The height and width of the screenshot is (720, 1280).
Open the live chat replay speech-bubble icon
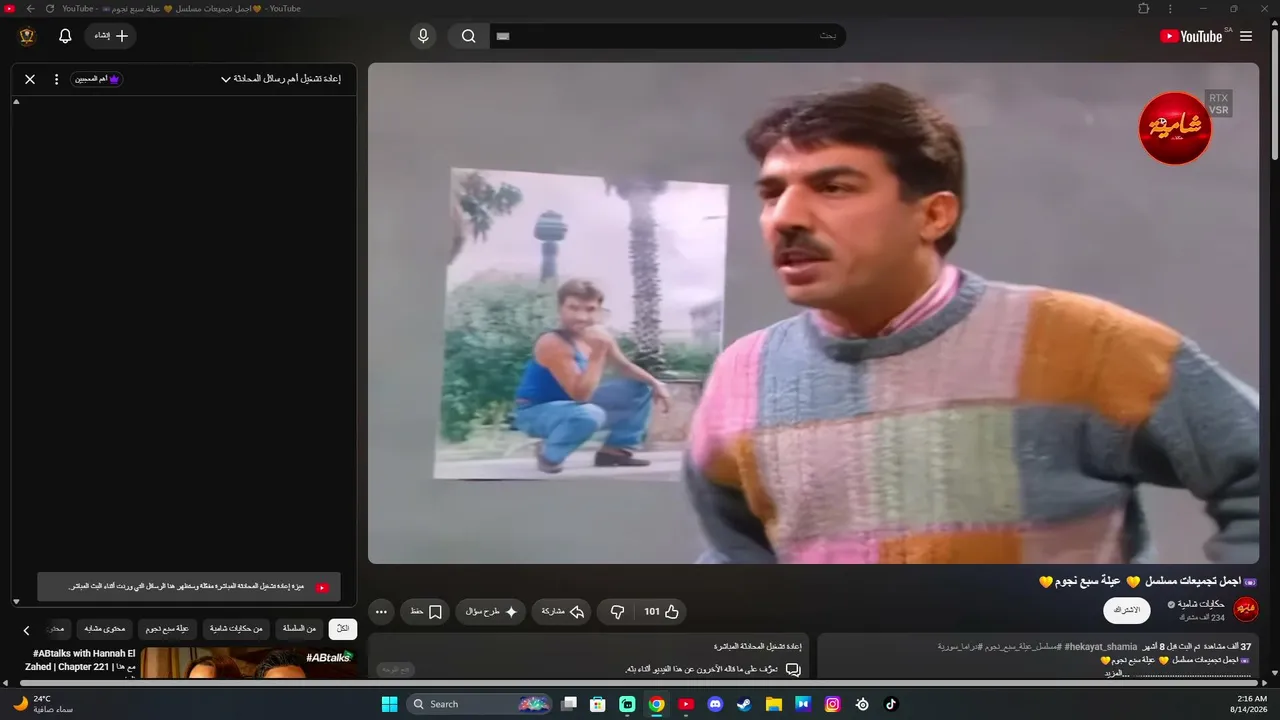tap(793, 669)
